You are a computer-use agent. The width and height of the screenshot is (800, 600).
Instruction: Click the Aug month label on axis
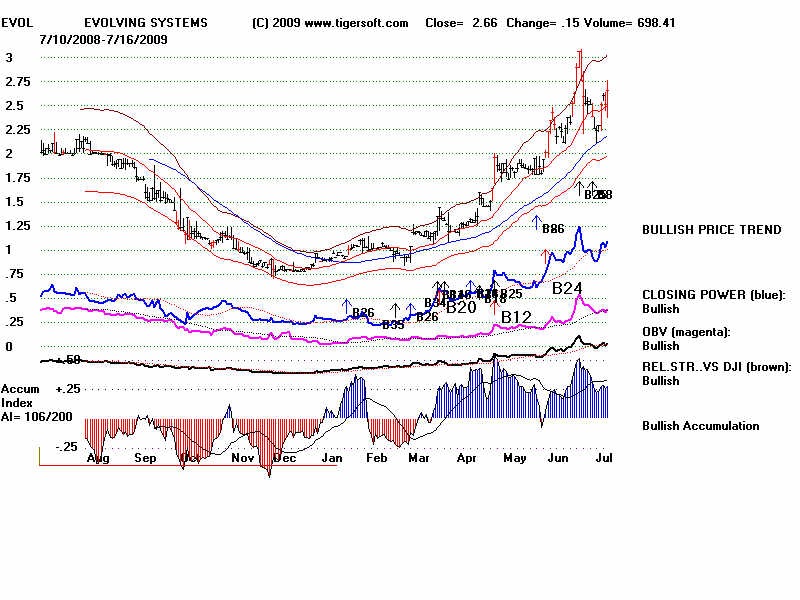pos(98,458)
